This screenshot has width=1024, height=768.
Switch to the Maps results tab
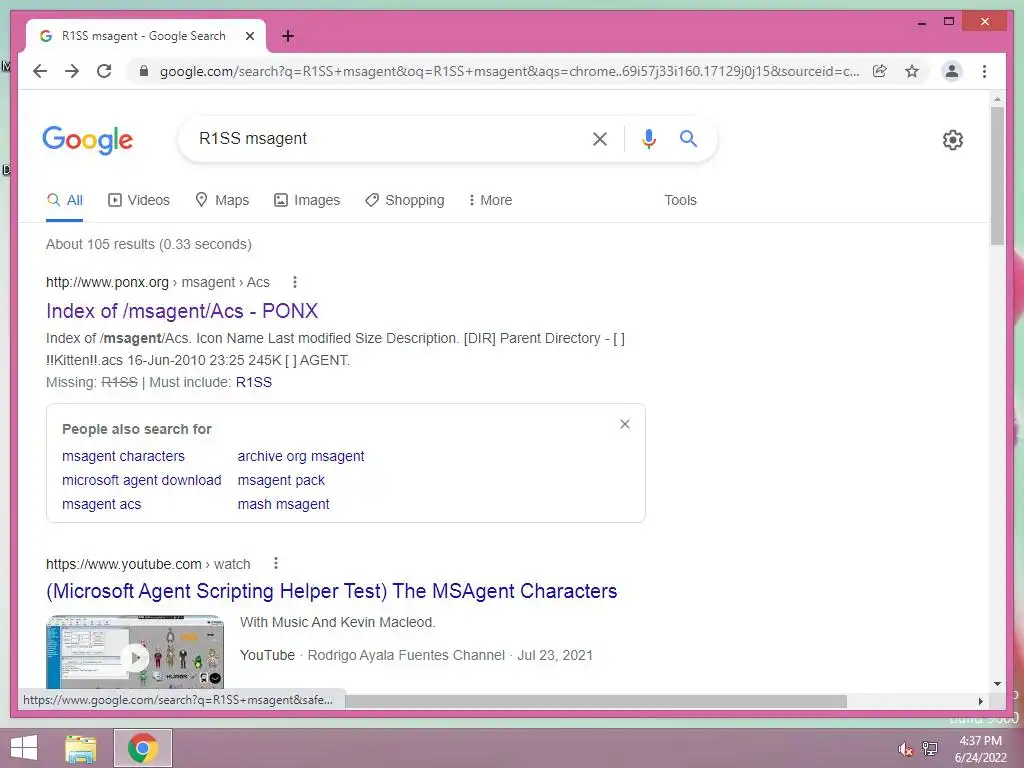point(222,200)
